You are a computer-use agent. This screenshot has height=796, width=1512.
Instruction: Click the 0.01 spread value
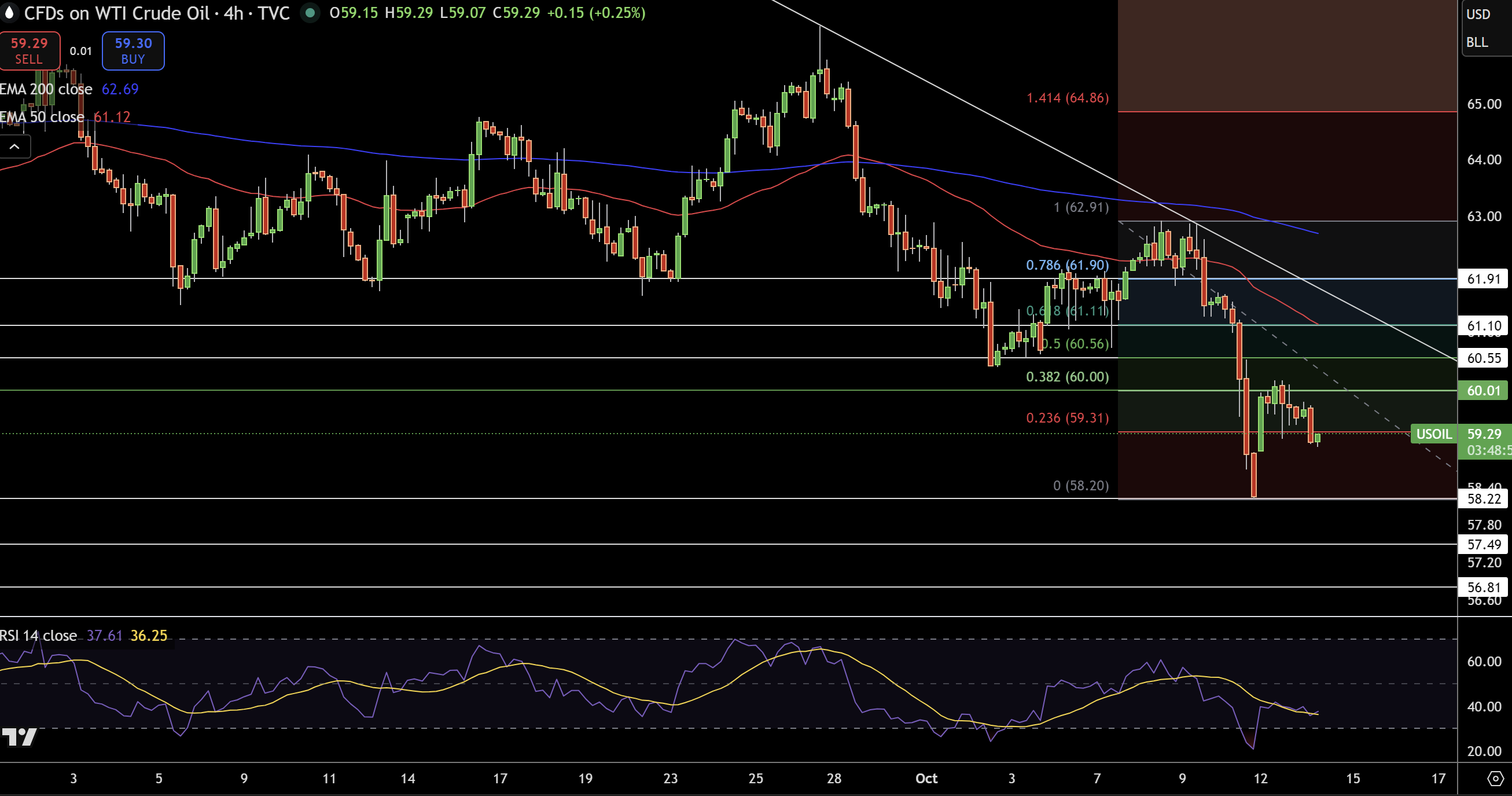click(81, 51)
